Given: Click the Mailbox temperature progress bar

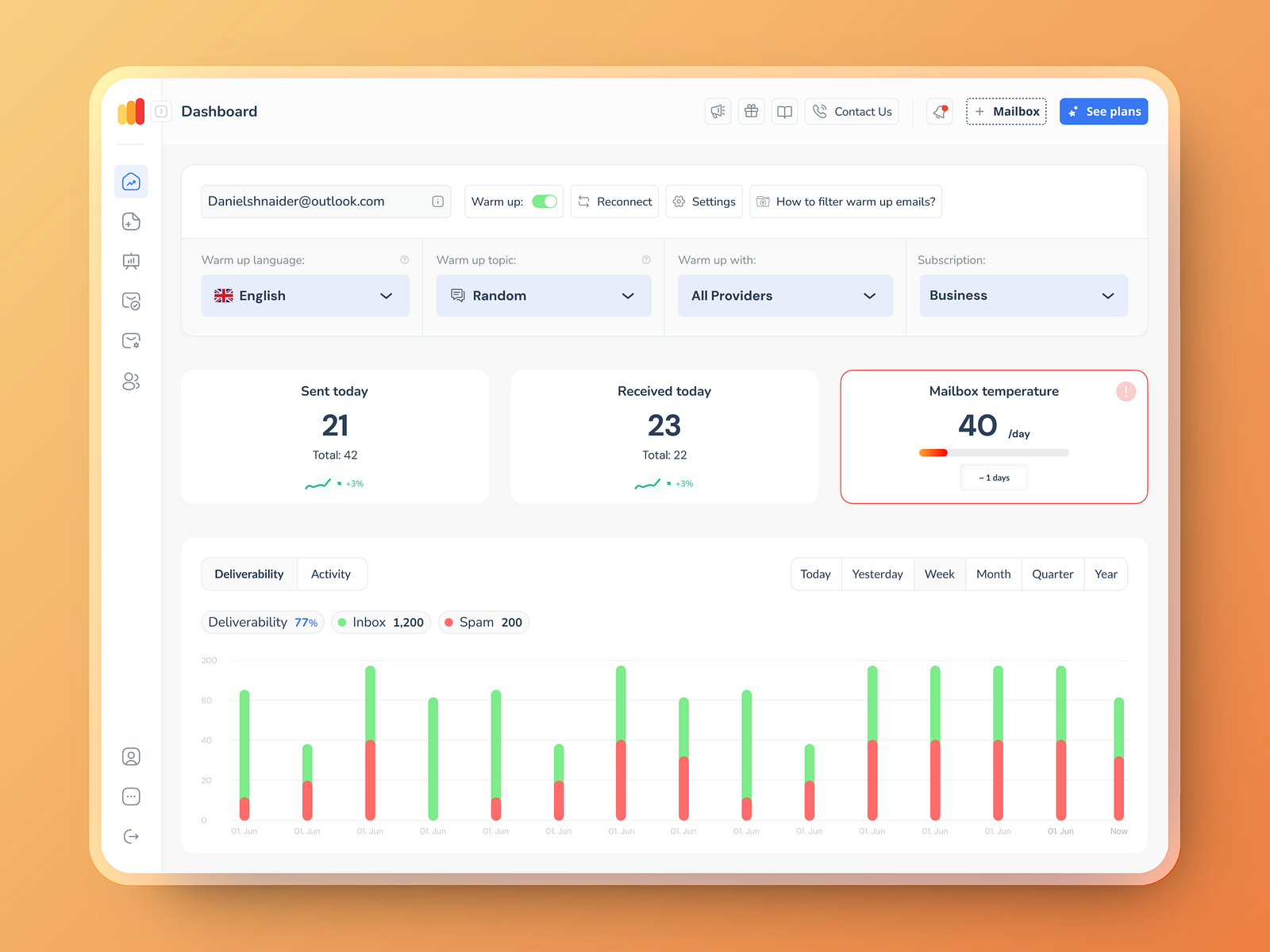Looking at the screenshot, I should click(x=993, y=452).
